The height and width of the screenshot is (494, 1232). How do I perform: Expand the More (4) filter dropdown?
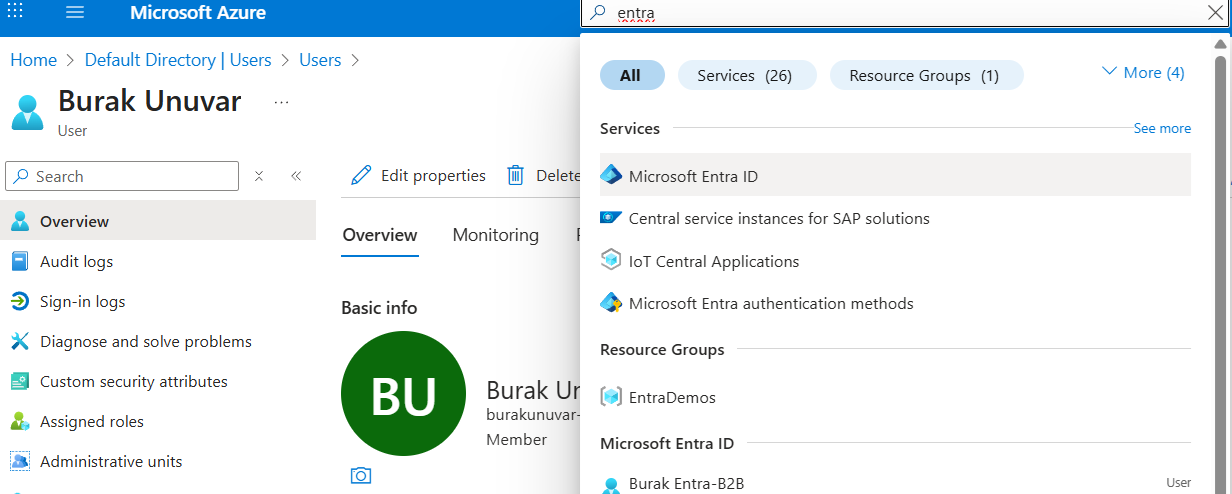(1143, 73)
